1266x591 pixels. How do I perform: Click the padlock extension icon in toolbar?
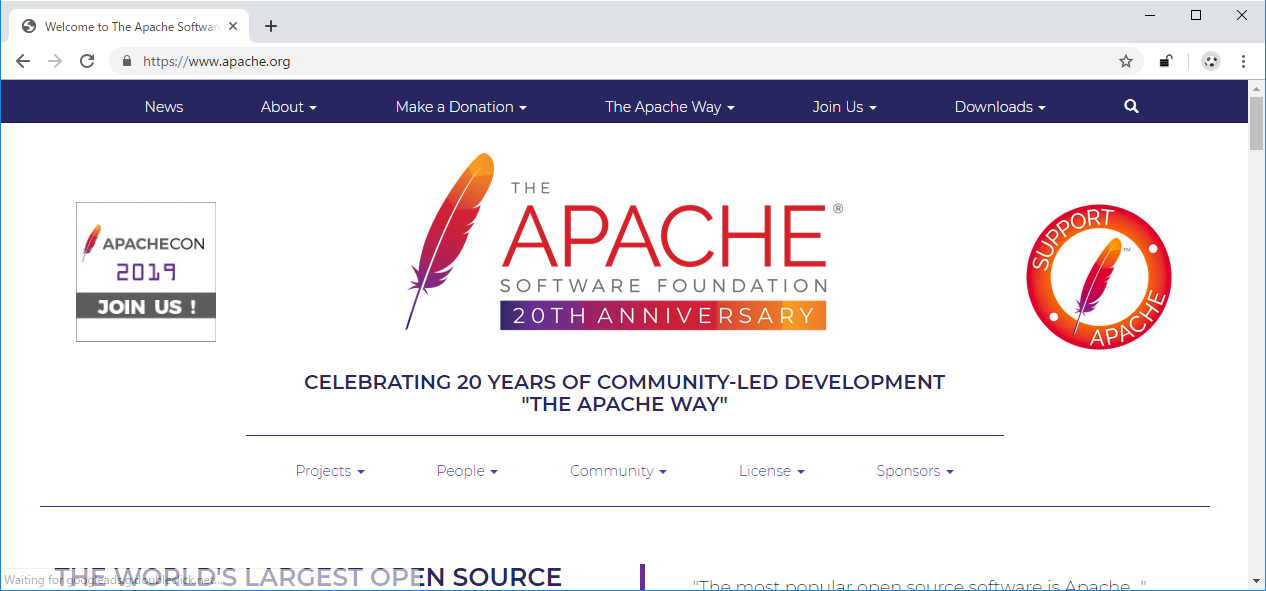pos(1166,61)
